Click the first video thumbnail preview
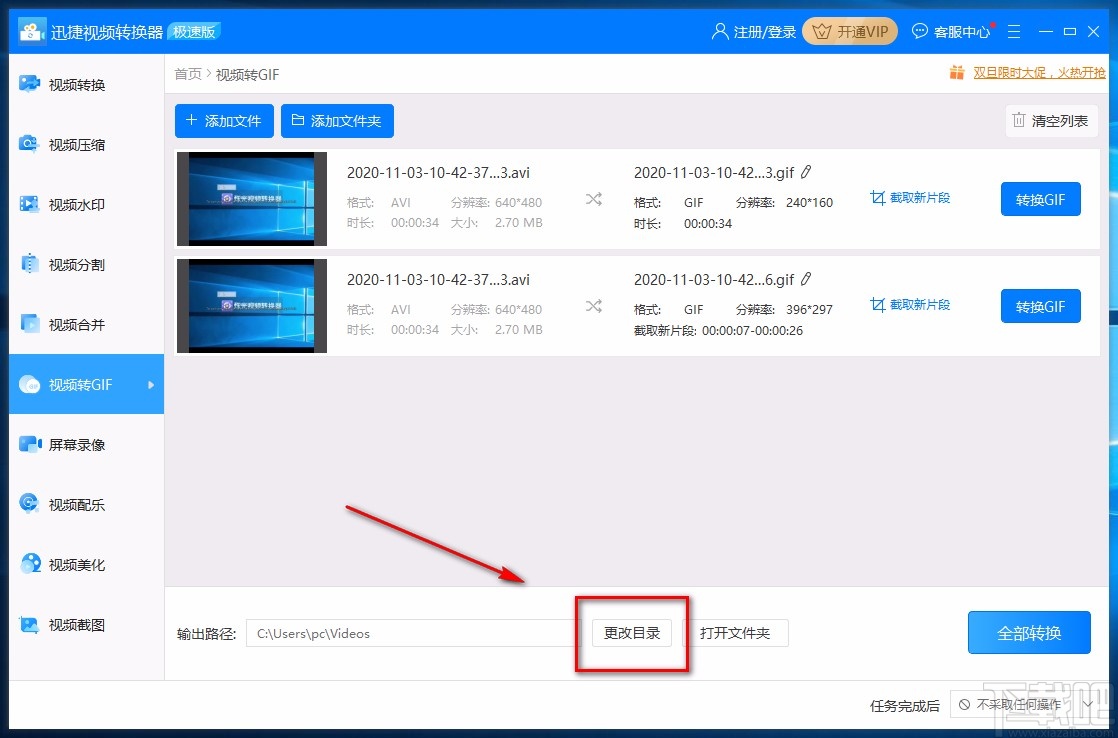Viewport: 1118px width, 738px height. pos(251,198)
